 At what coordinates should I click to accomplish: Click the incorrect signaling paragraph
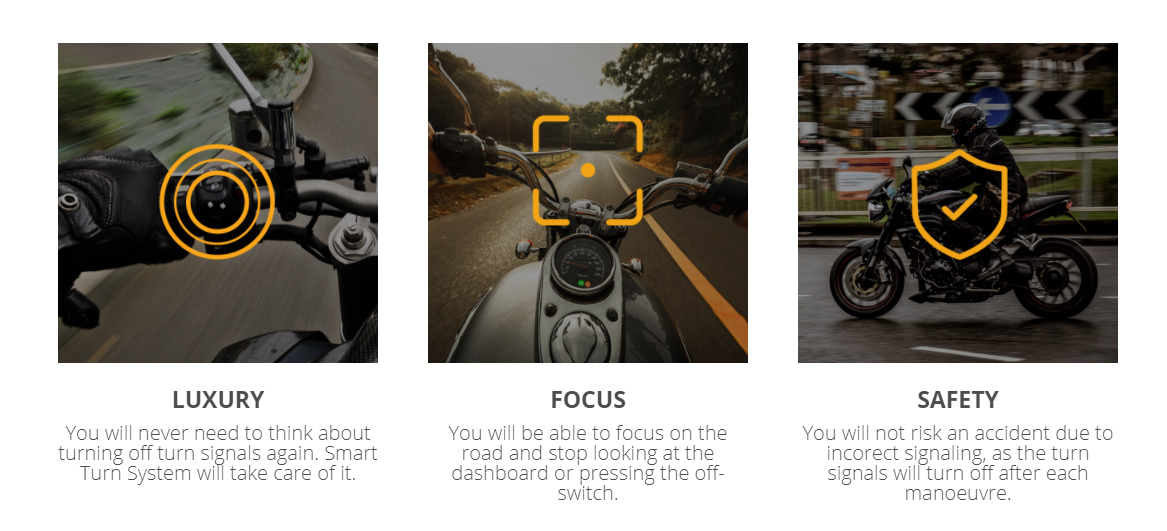958,462
